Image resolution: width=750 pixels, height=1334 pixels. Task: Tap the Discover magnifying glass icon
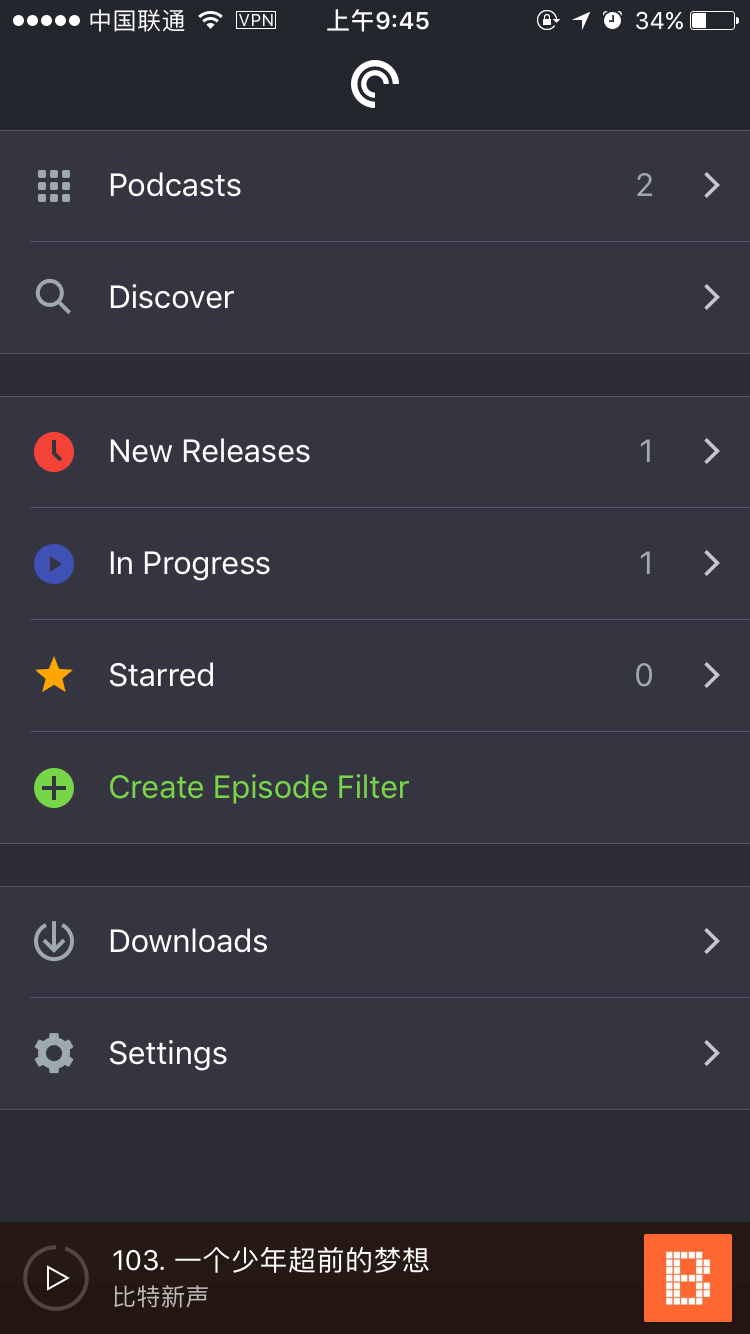(x=53, y=297)
